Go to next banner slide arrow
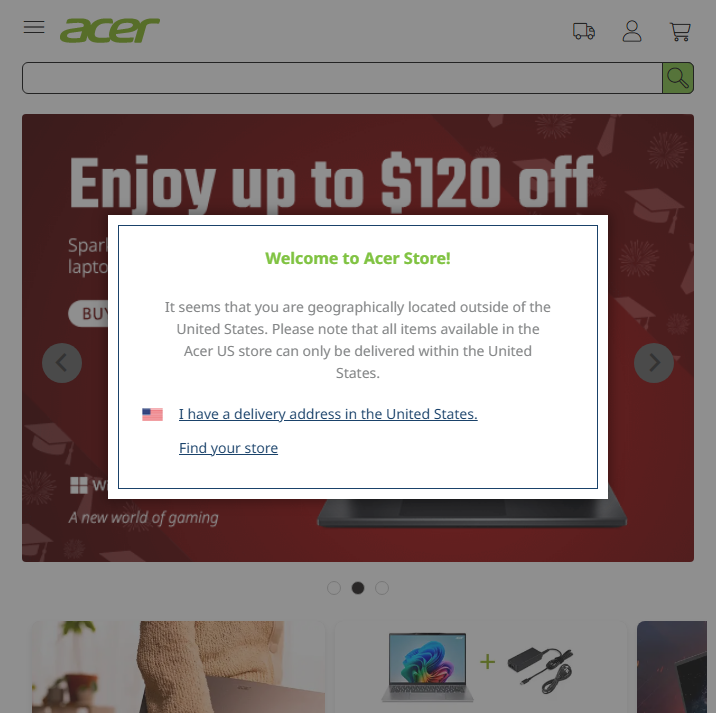Screen dimensions: 716x713 coord(654,363)
